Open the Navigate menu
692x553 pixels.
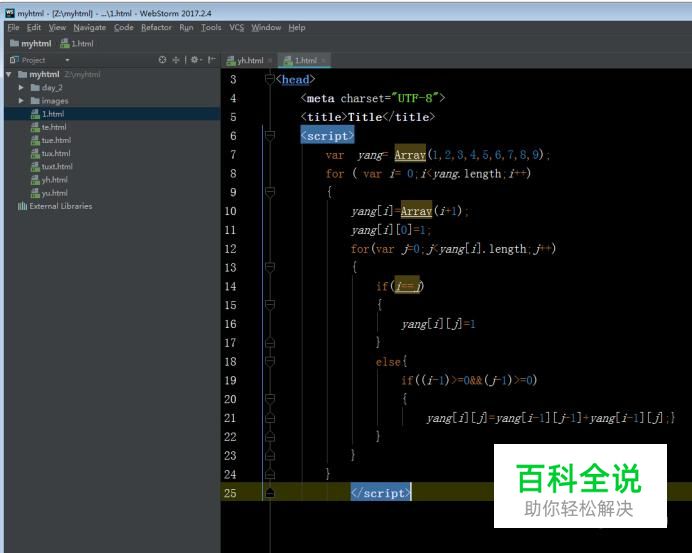pyautogui.click(x=90, y=27)
